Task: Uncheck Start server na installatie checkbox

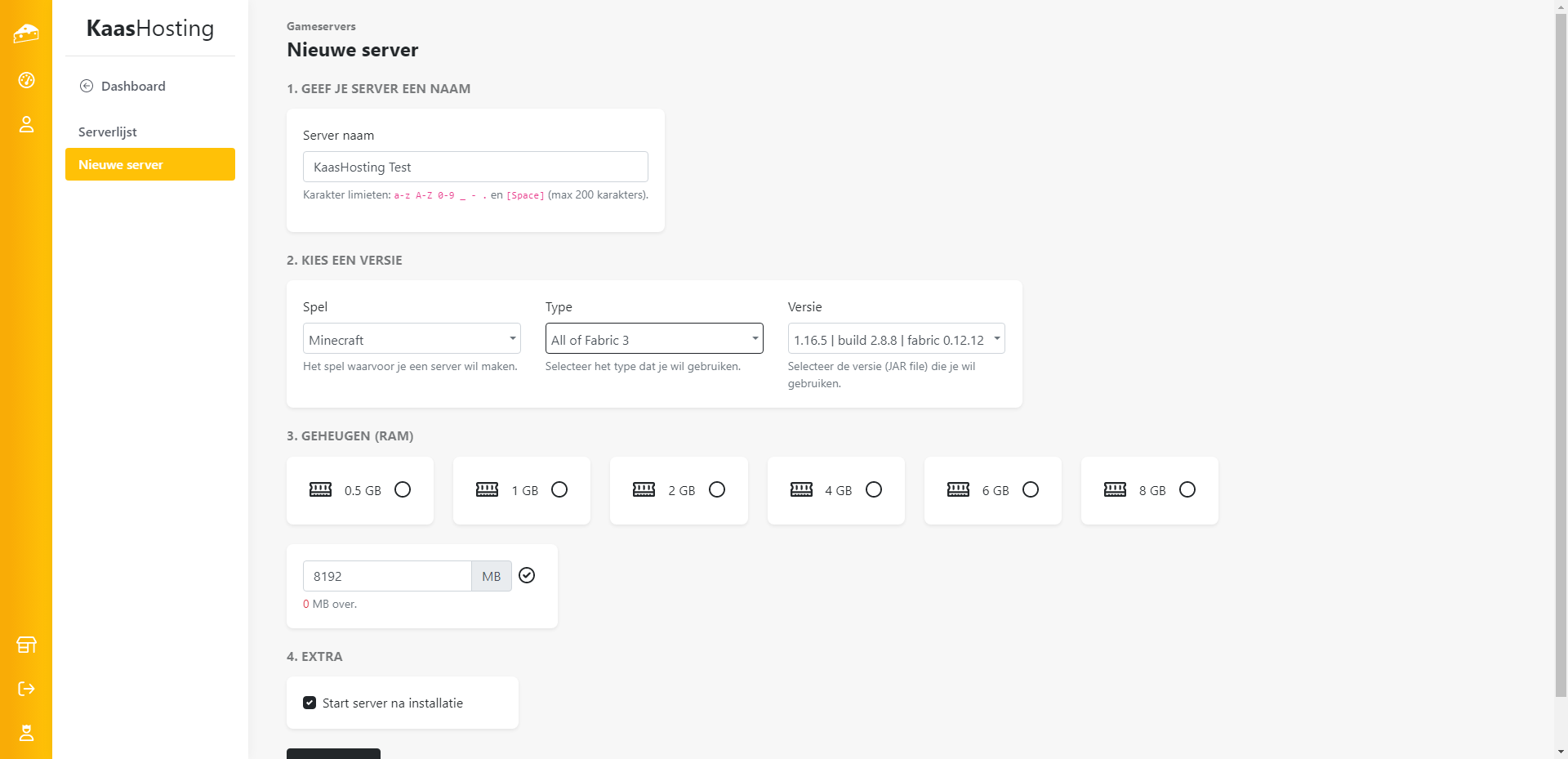Action: (x=310, y=703)
